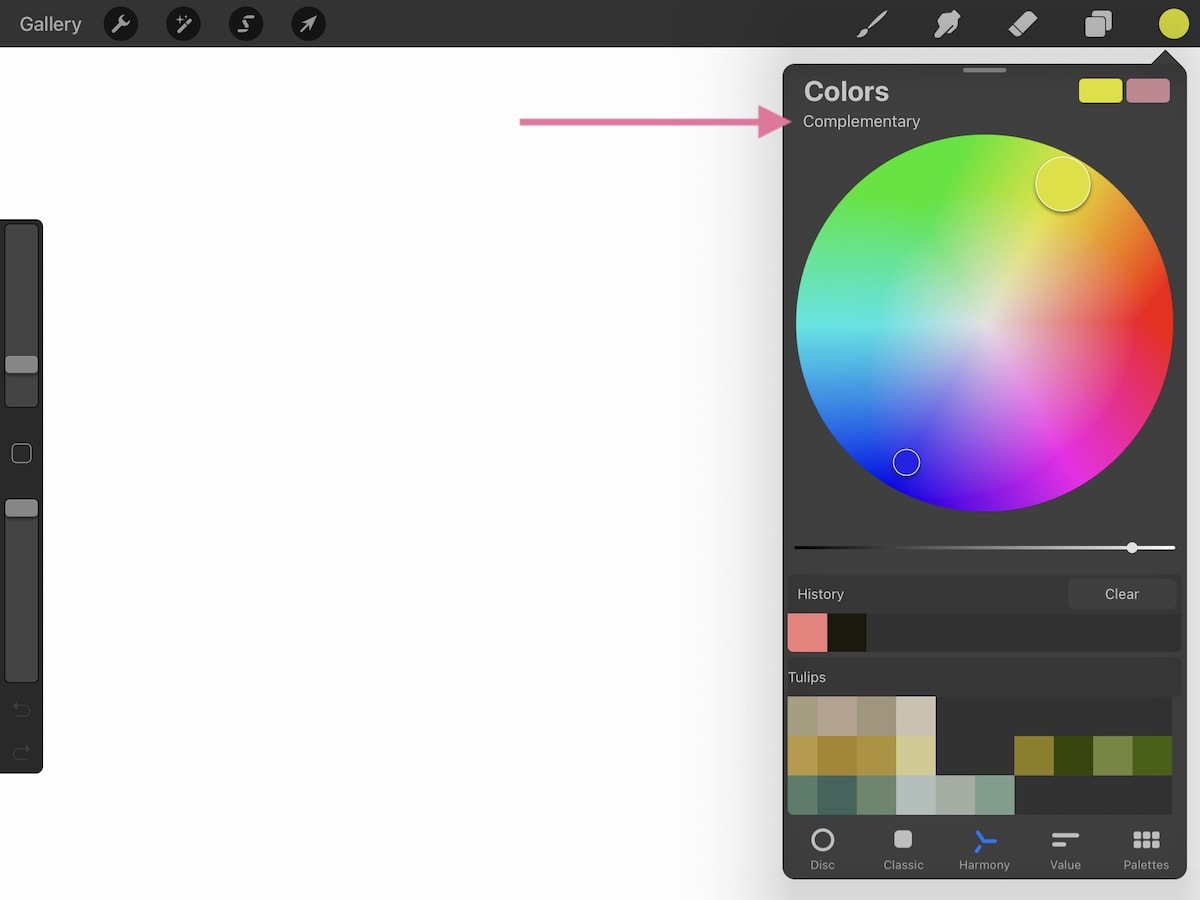Pick the darkest green swatch in Tulips
The image size is (1200, 900).
click(x=1073, y=756)
